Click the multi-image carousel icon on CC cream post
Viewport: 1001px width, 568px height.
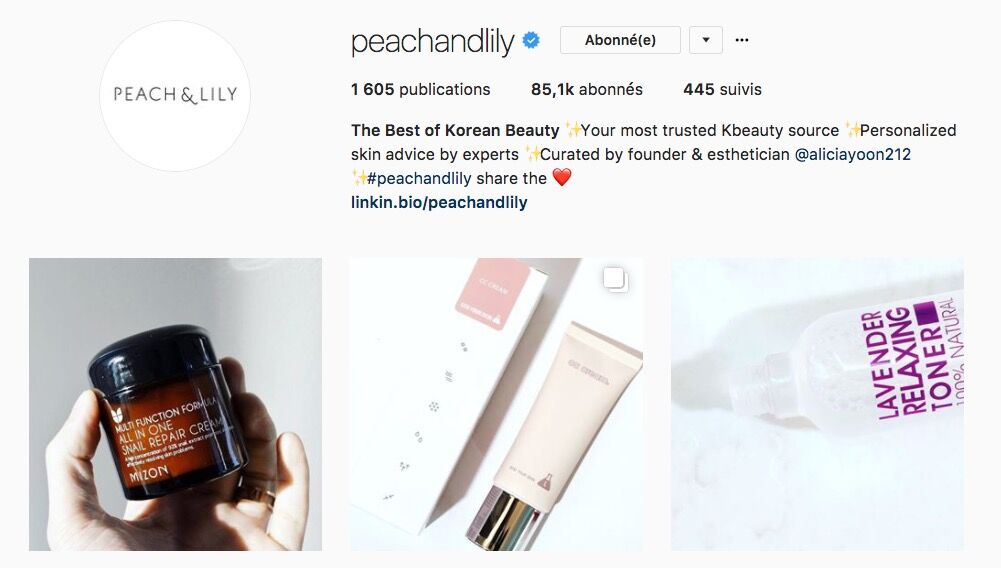[615, 280]
